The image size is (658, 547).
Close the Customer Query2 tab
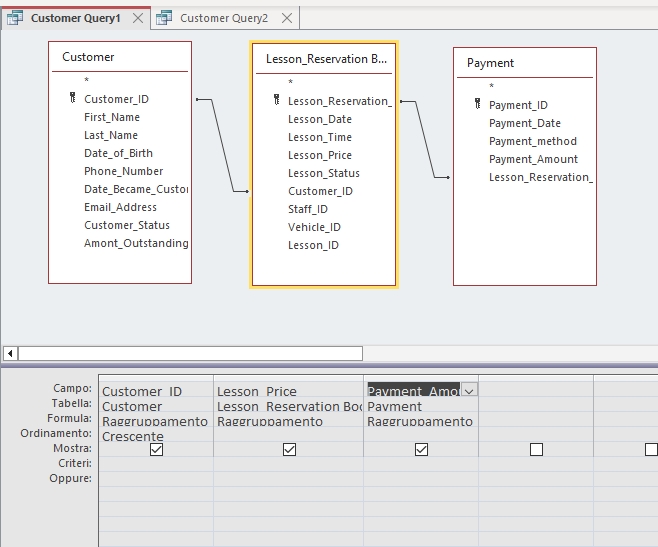tap(287, 18)
